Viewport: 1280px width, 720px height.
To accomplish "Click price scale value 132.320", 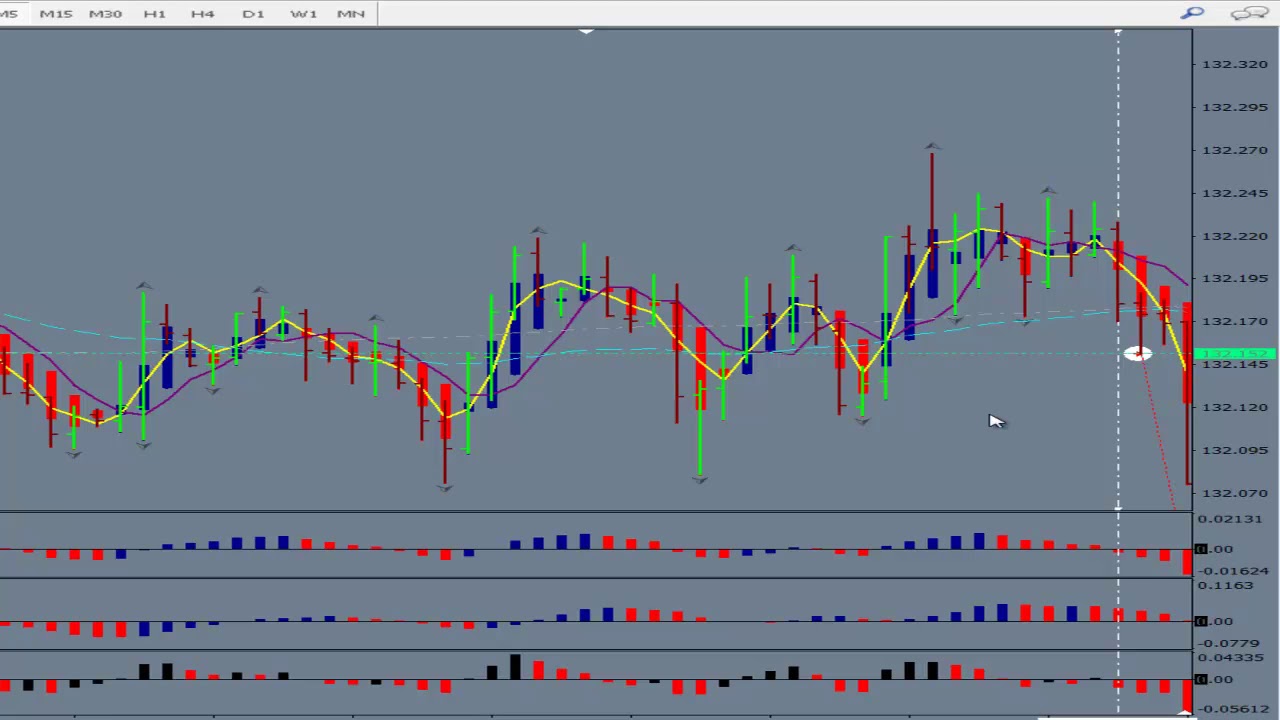I will click(1235, 64).
